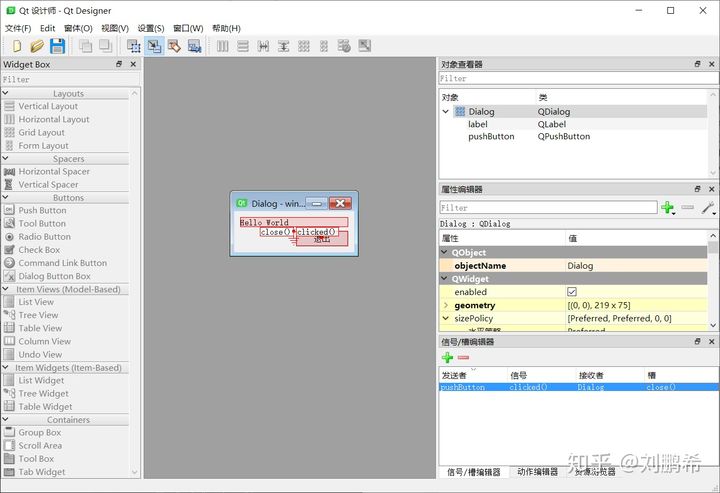
Task: Select Vertical Layout in the Widget Box
Action: (48, 106)
